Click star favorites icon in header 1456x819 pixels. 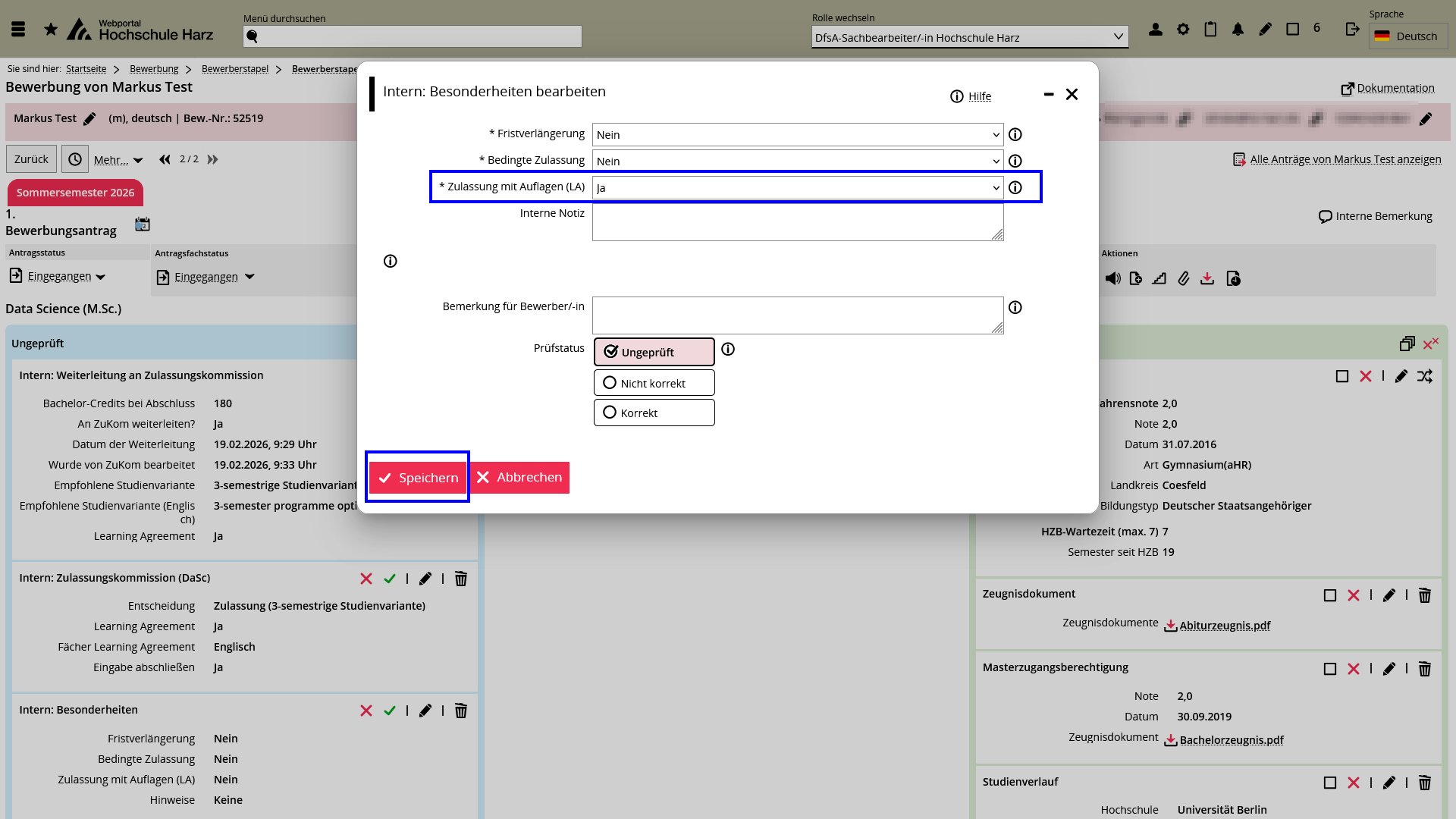coord(51,30)
